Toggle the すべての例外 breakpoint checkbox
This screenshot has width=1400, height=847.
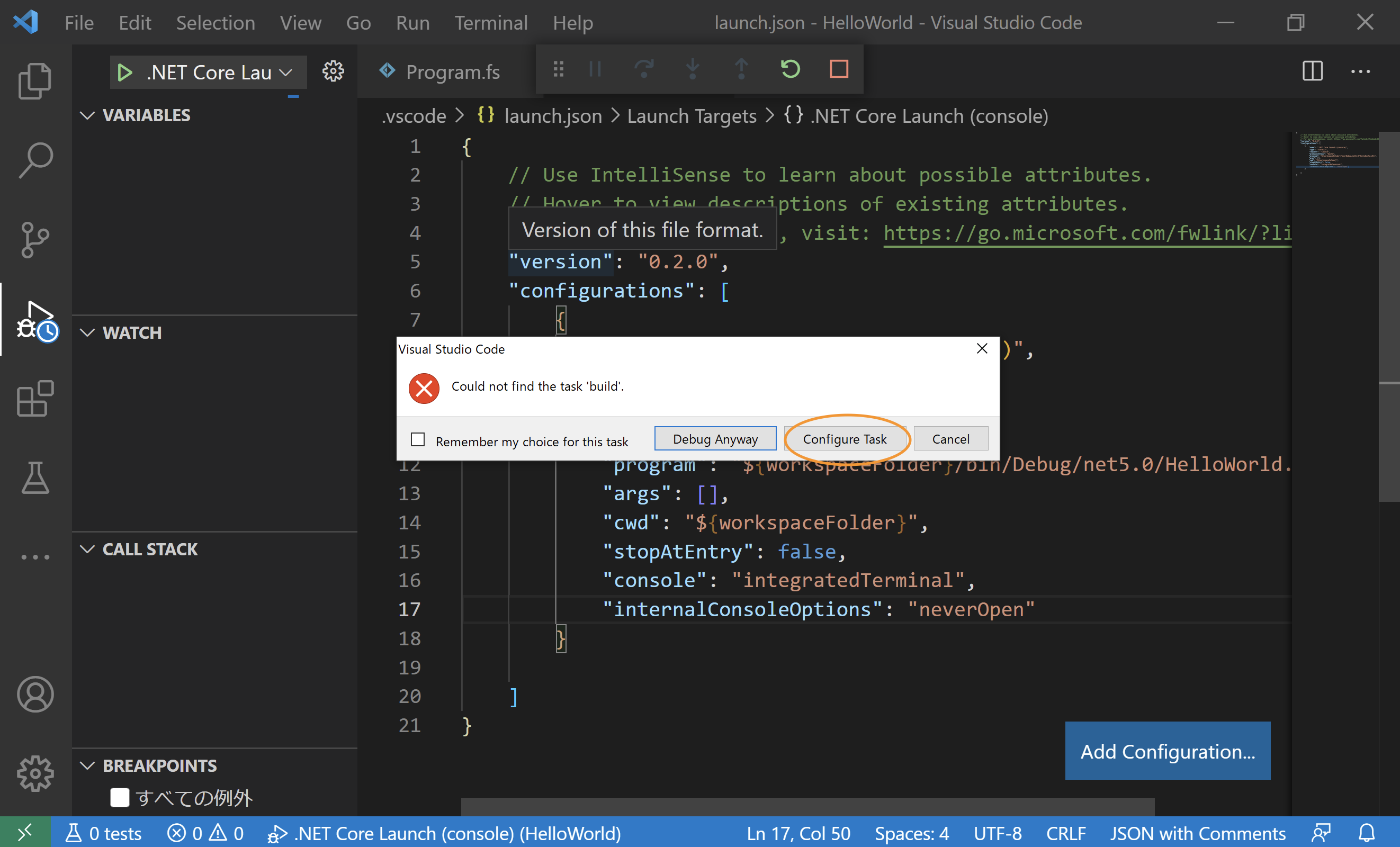(x=119, y=797)
